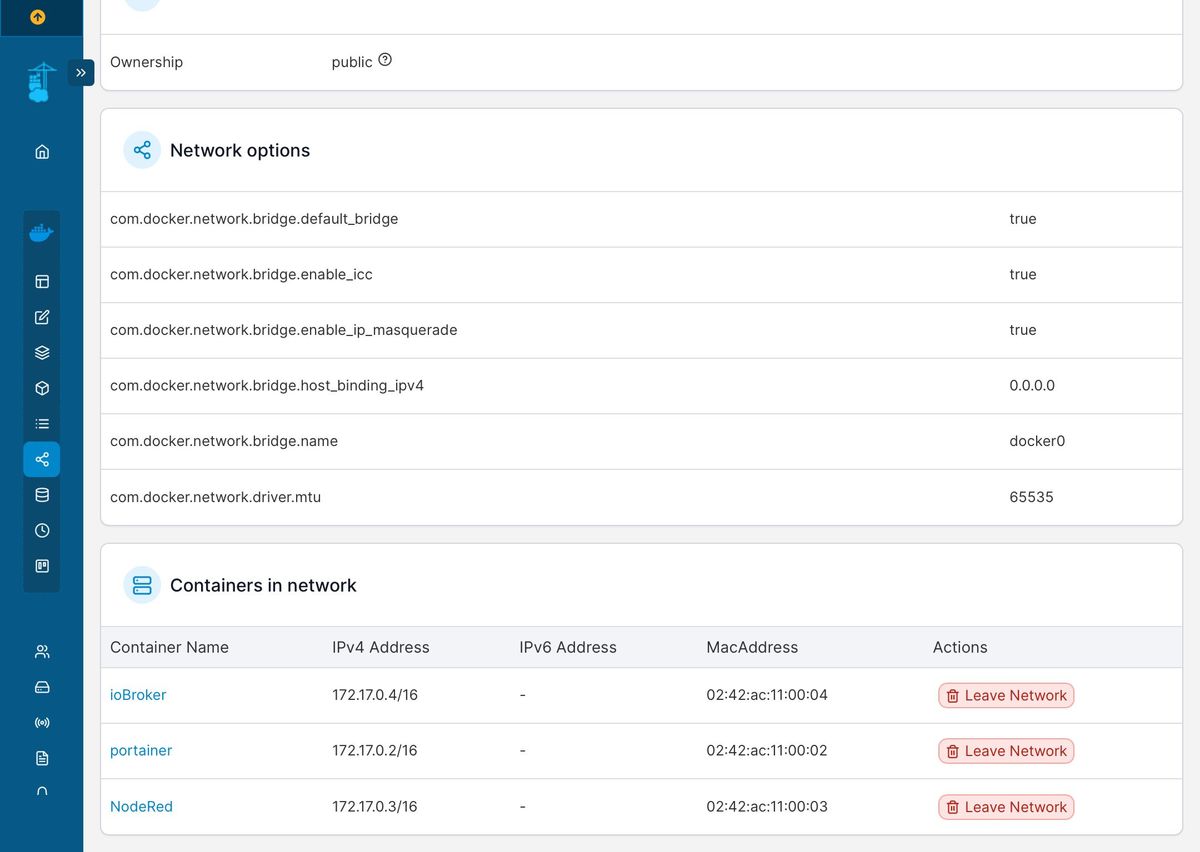Click Leave Network for ioBroker
The width and height of the screenshot is (1200, 852).
point(1006,696)
